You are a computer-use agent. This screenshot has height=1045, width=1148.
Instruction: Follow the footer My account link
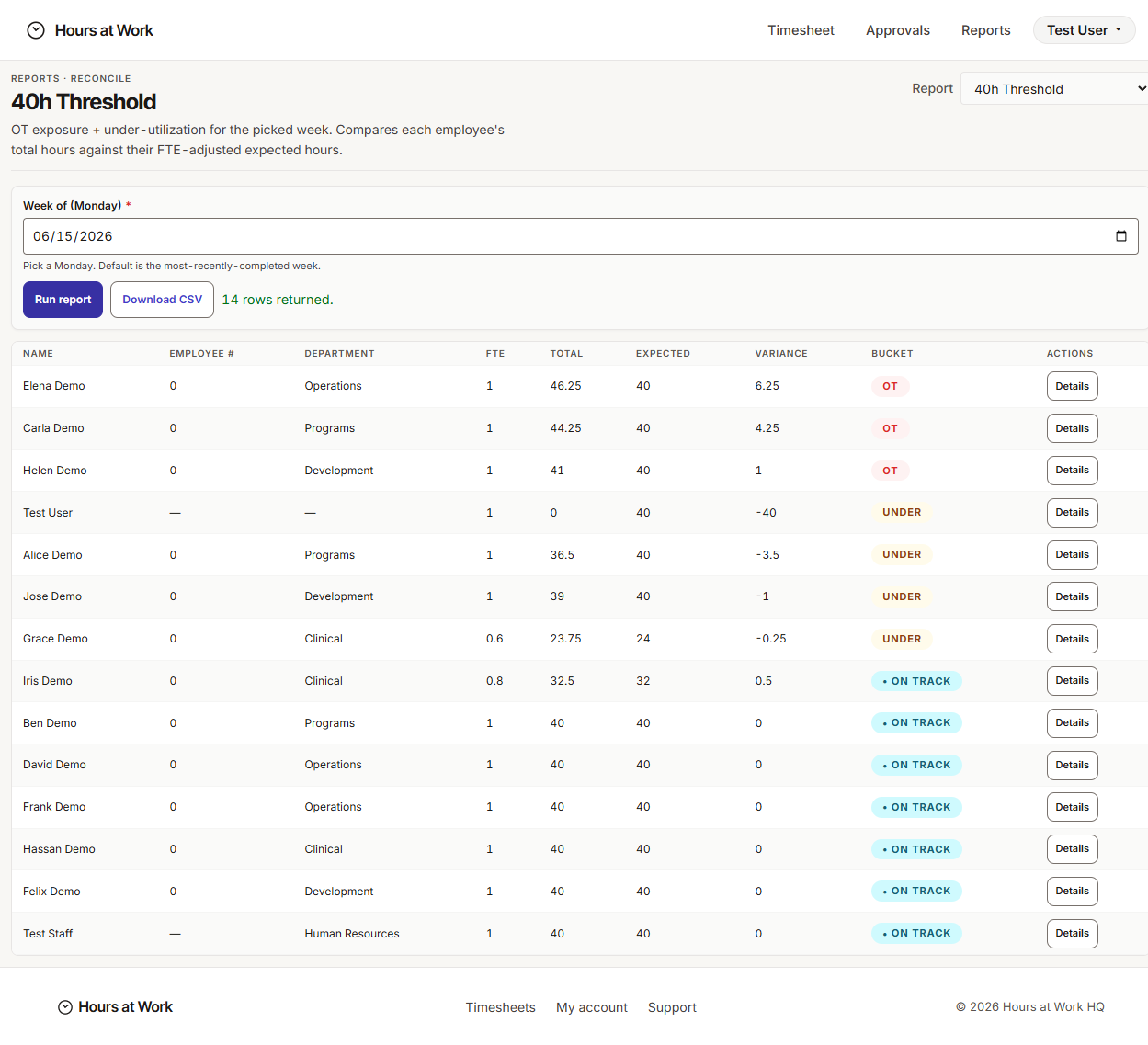coord(592,1007)
